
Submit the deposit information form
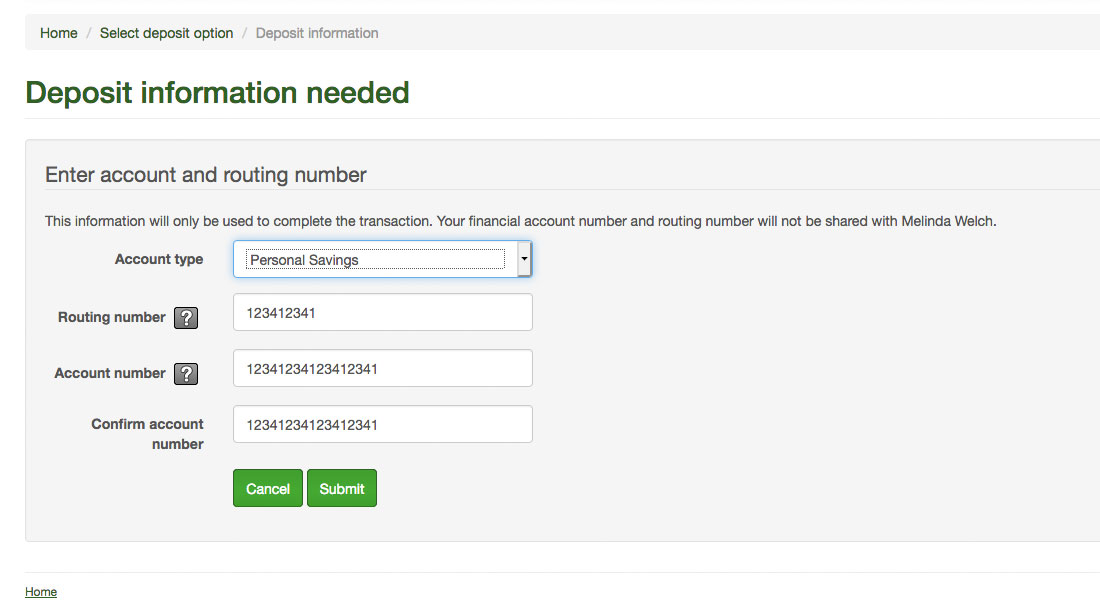point(342,488)
